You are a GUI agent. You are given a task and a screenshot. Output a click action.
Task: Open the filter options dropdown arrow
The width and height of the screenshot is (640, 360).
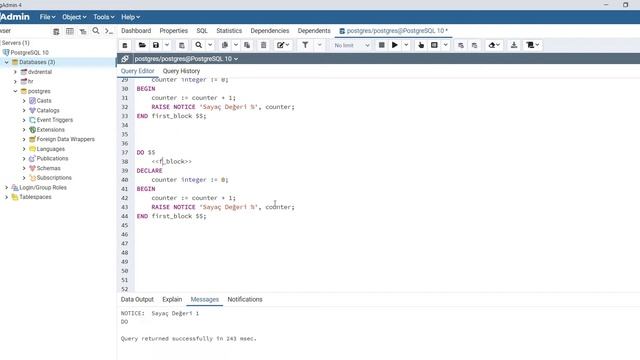(x=320, y=45)
